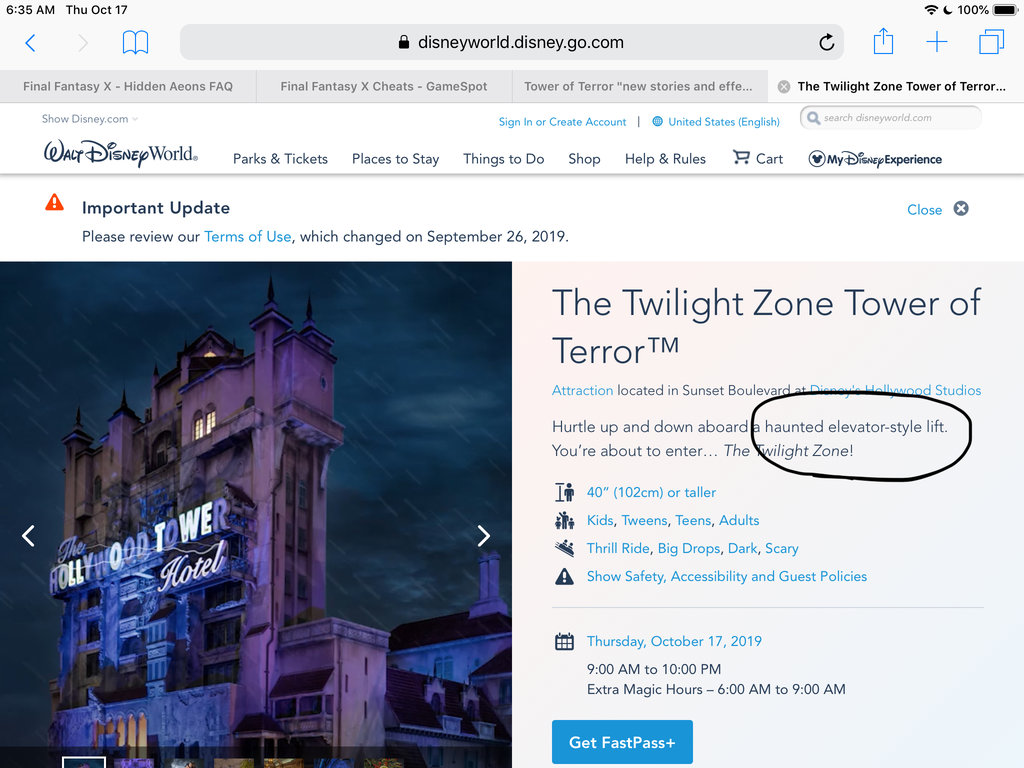This screenshot has width=1024, height=768.
Task: Switch to Final Fantasy X Hidden Aeons FAQ tab
Action: (128, 86)
